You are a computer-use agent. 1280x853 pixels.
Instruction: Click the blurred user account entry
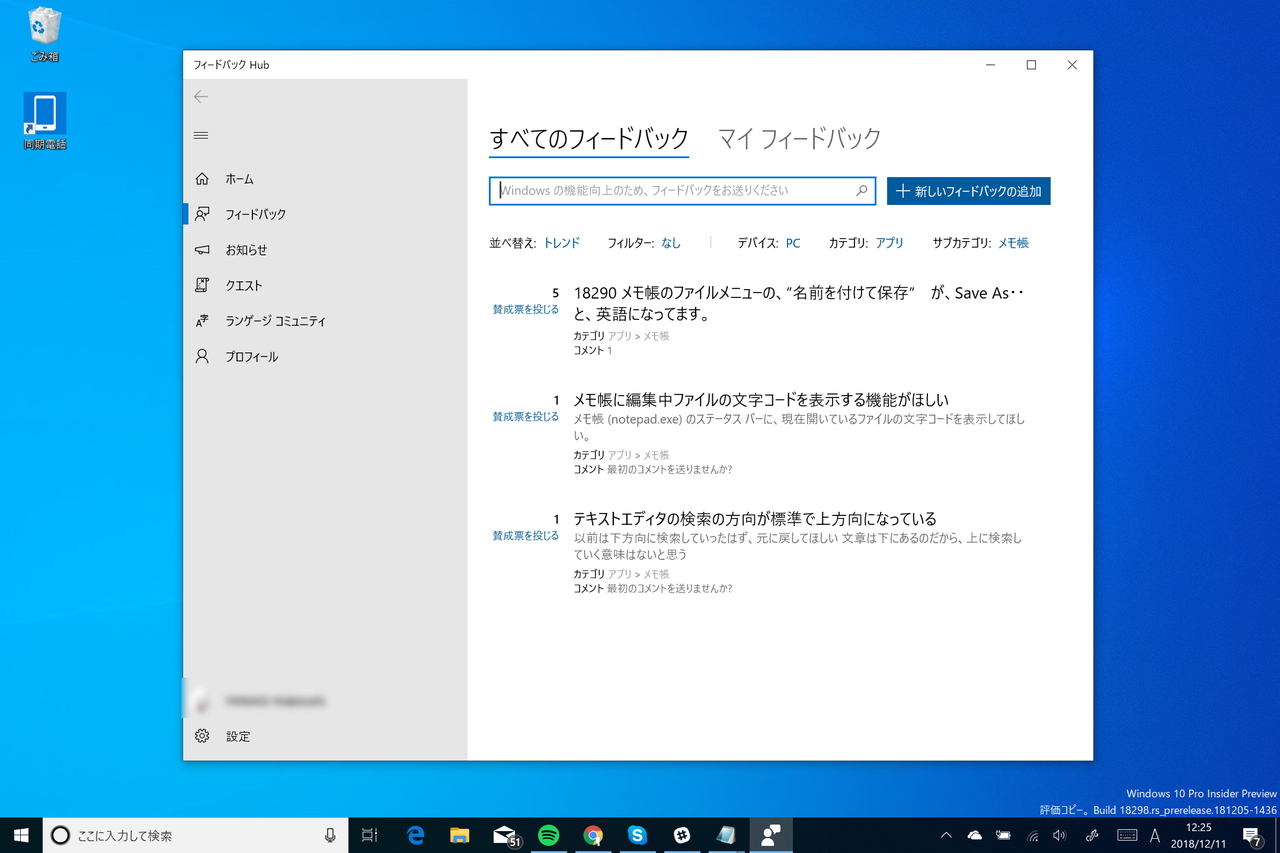click(x=325, y=701)
